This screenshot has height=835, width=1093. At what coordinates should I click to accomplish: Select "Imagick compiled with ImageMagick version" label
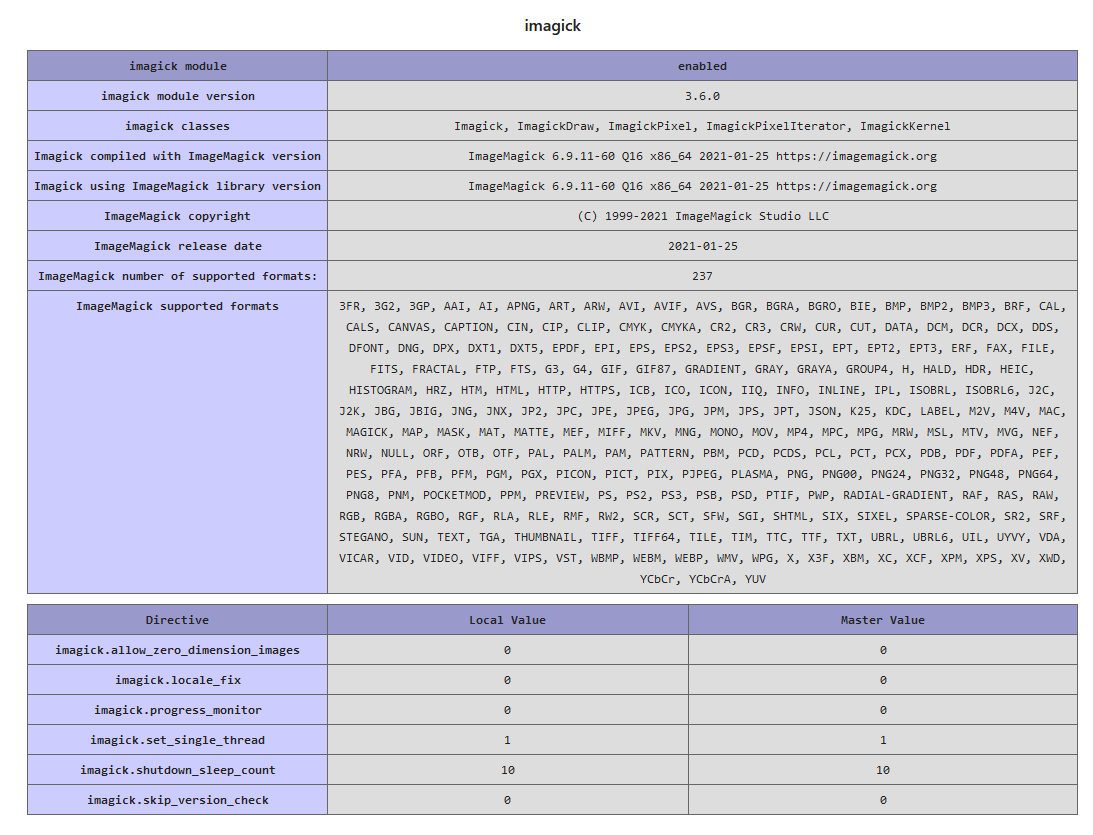coord(177,155)
